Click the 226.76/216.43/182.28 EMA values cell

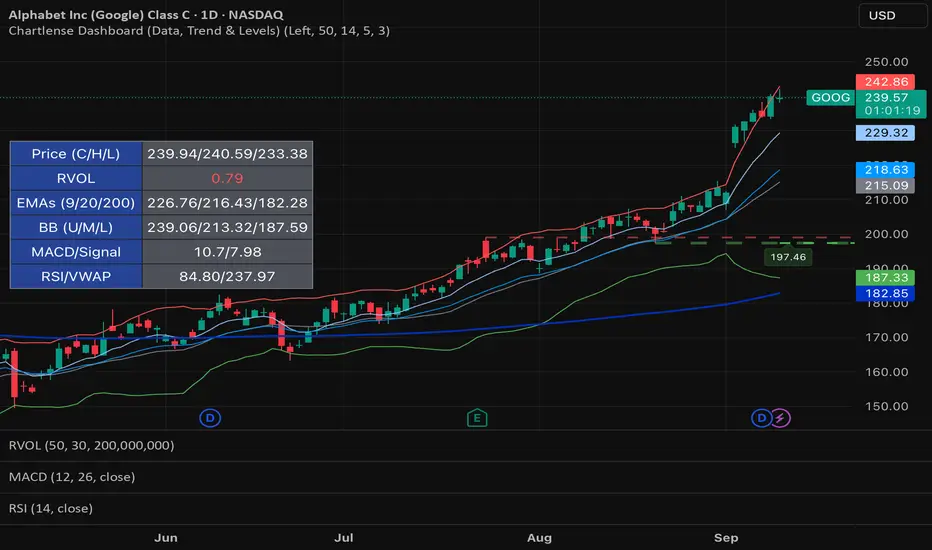click(228, 203)
